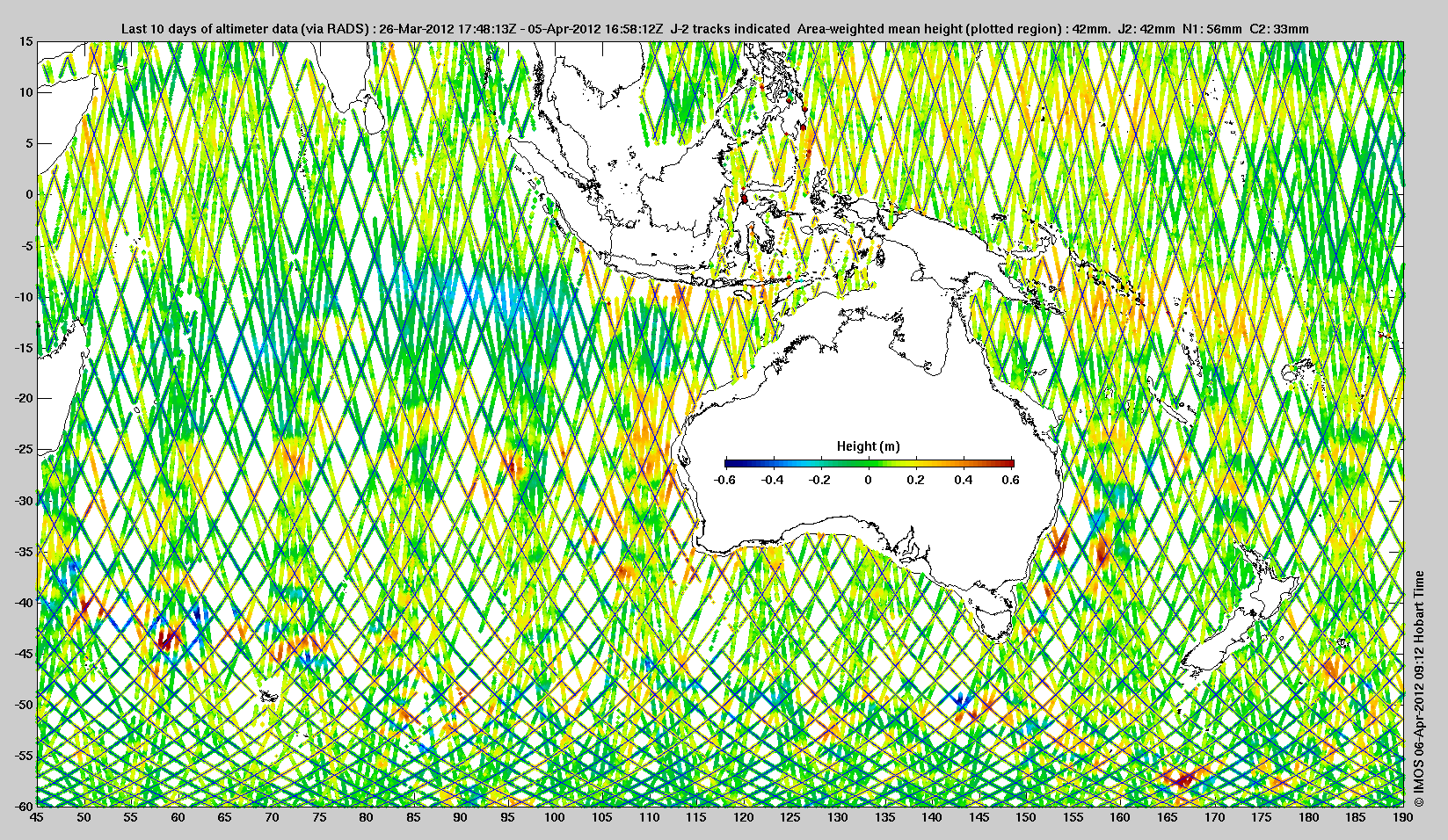Click the IMOS Hobart Time timestamp text
The width and height of the screenshot is (1448, 840).
[1418, 689]
